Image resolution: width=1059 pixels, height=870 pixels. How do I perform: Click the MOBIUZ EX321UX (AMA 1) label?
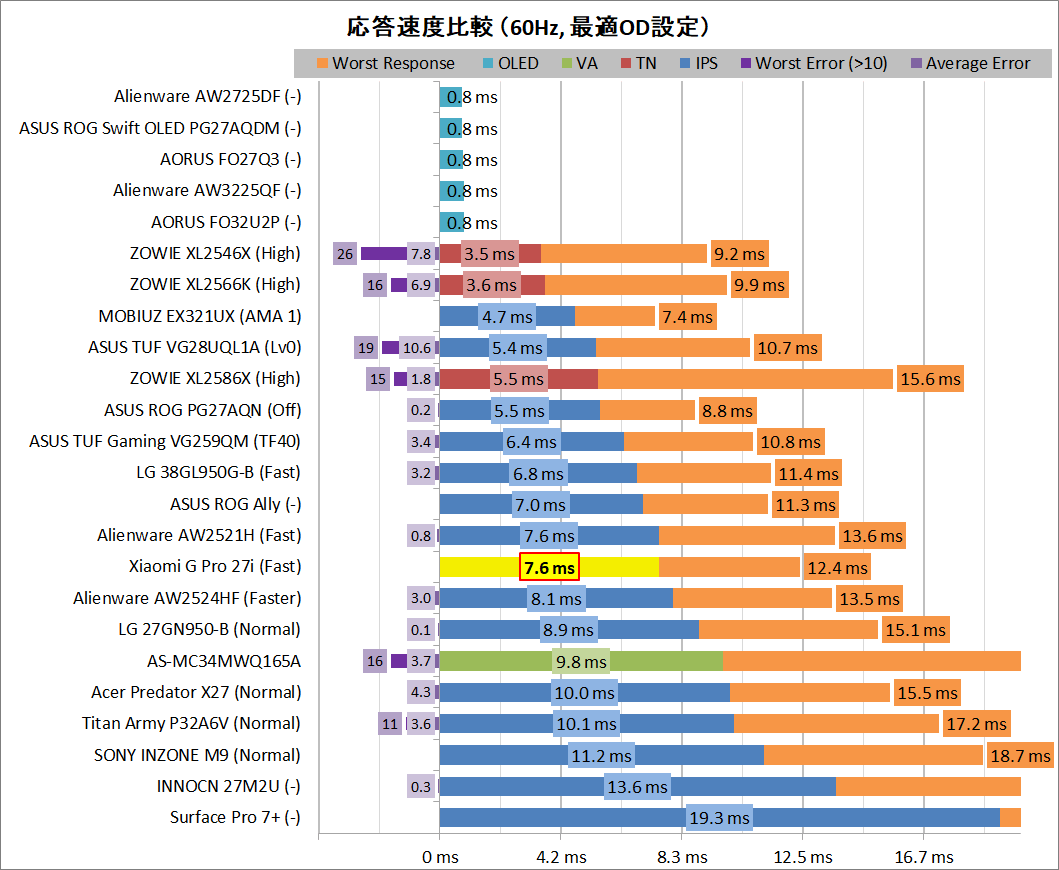(x=200, y=316)
